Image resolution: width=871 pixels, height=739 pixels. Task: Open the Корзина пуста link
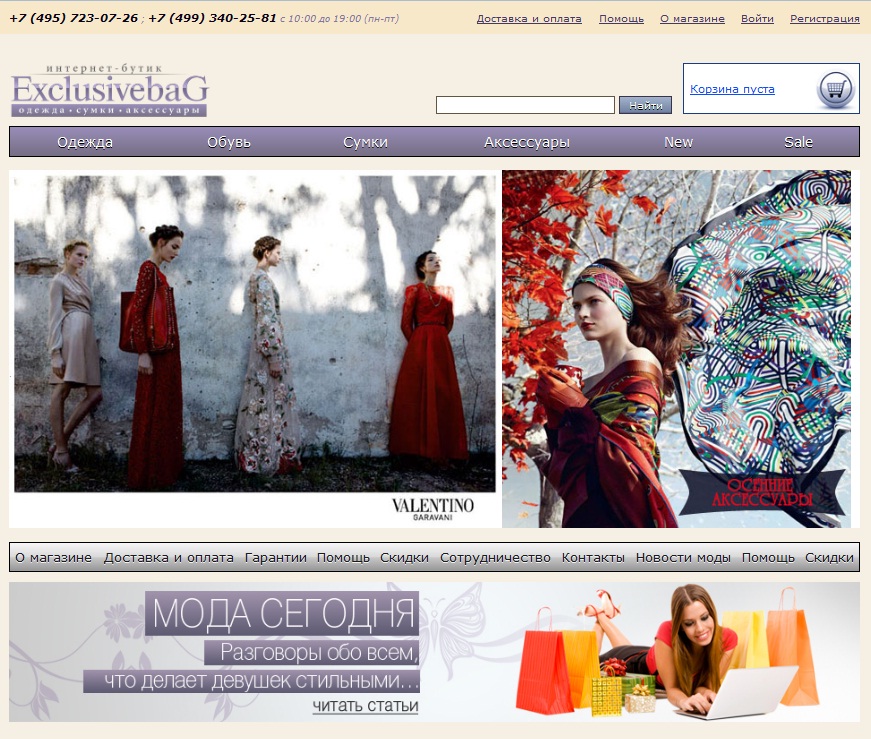coord(732,89)
